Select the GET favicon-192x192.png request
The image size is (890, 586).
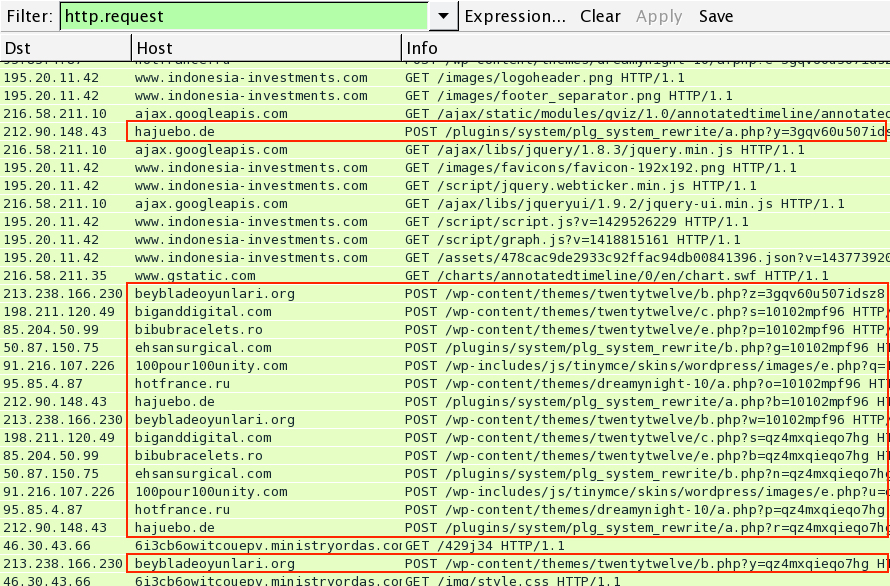click(x=445, y=168)
